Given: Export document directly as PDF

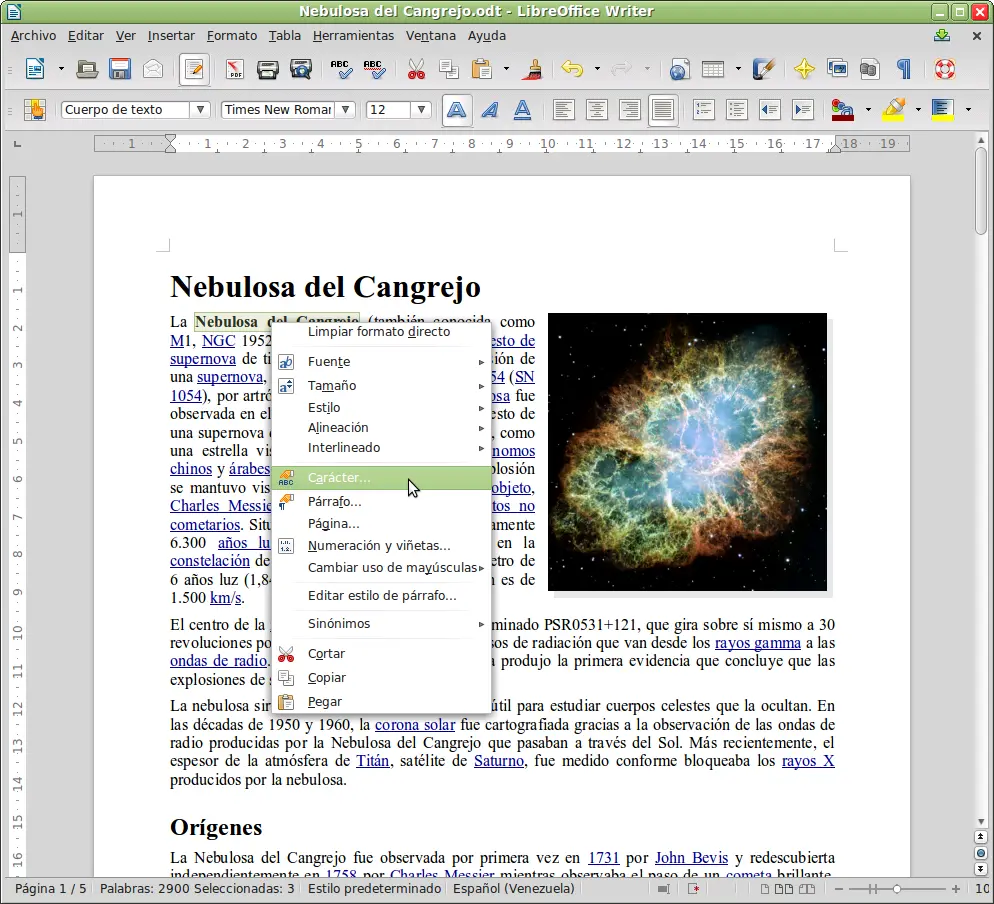Looking at the screenshot, I should (x=235, y=69).
